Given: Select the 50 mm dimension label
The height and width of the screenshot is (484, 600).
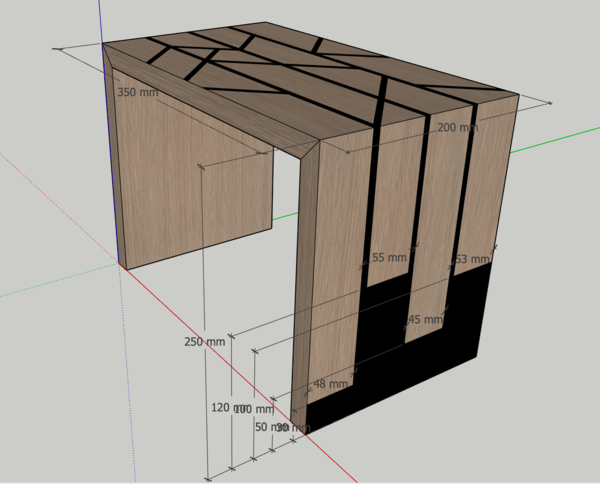Looking at the screenshot, I should [264, 427].
